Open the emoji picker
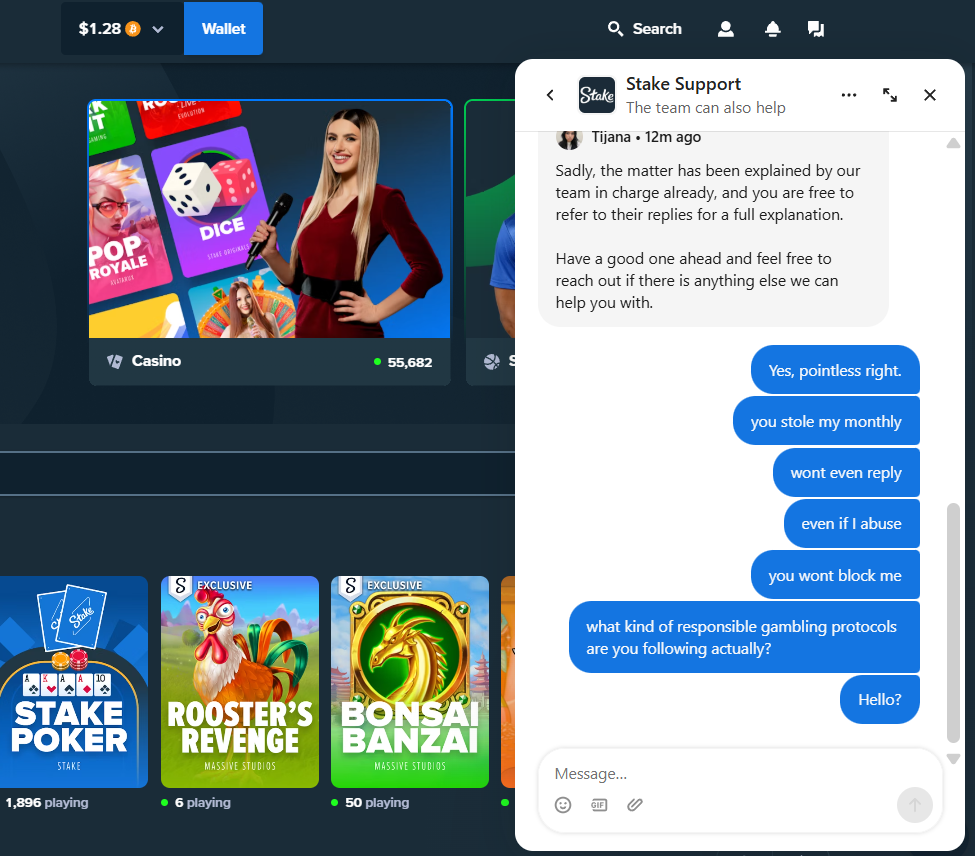Image resolution: width=975 pixels, height=856 pixels. (x=563, y=805)
